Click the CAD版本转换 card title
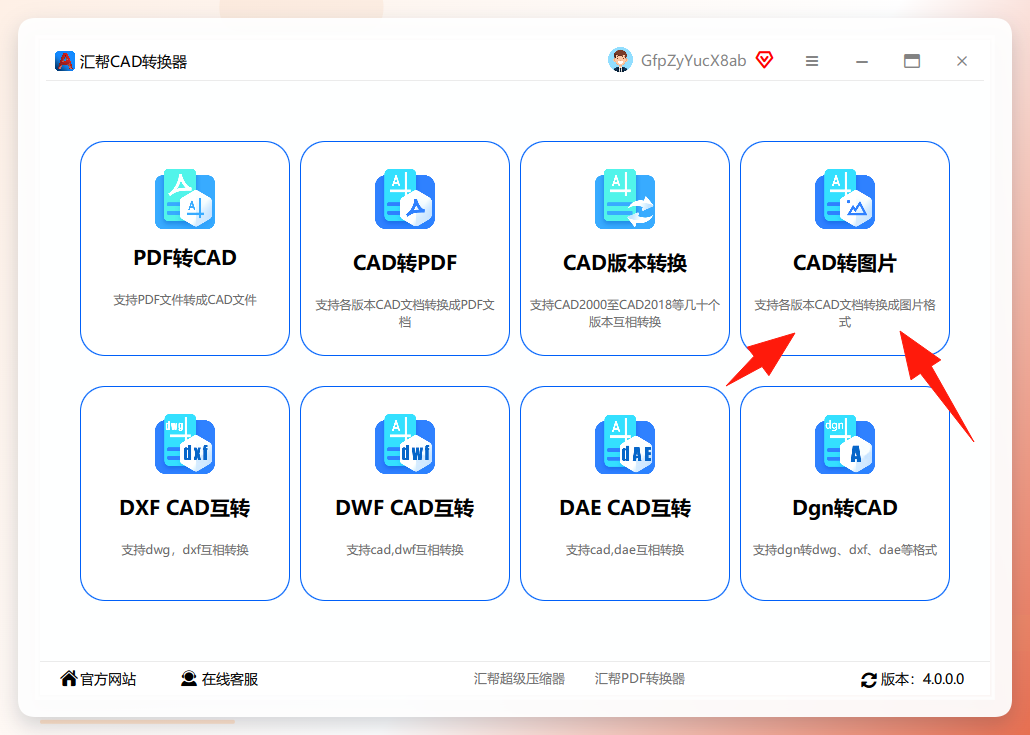1030x735 pixels. (625, 263)
